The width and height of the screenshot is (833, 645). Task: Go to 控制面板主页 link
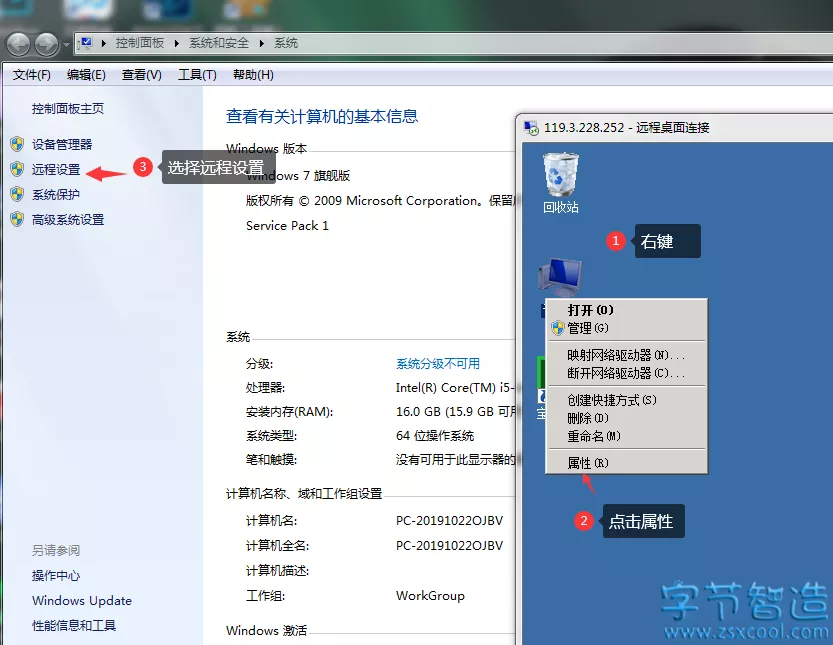point(67,108)
